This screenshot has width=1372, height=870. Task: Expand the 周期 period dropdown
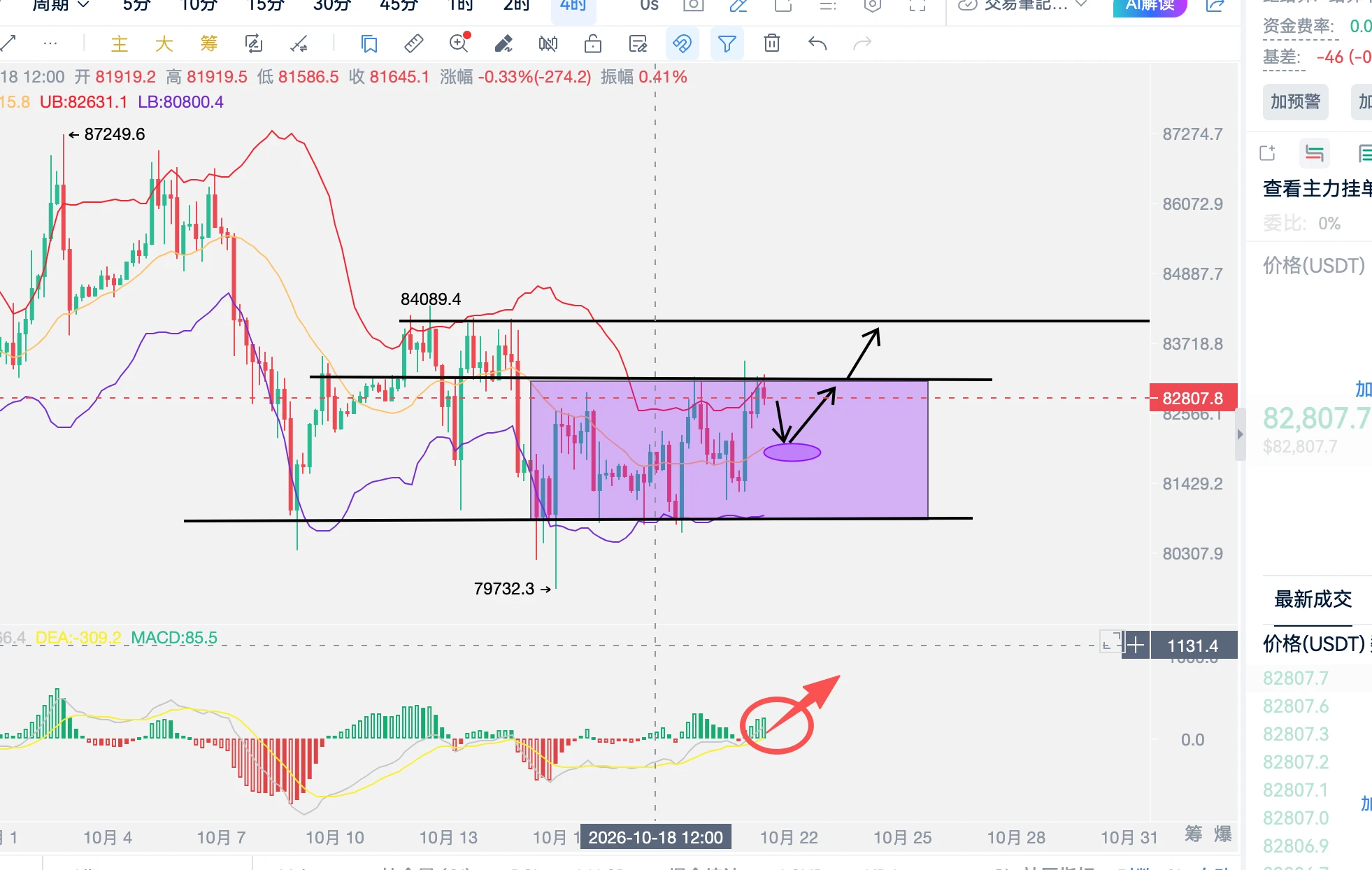pyautogui.click(x=61, y=6)
